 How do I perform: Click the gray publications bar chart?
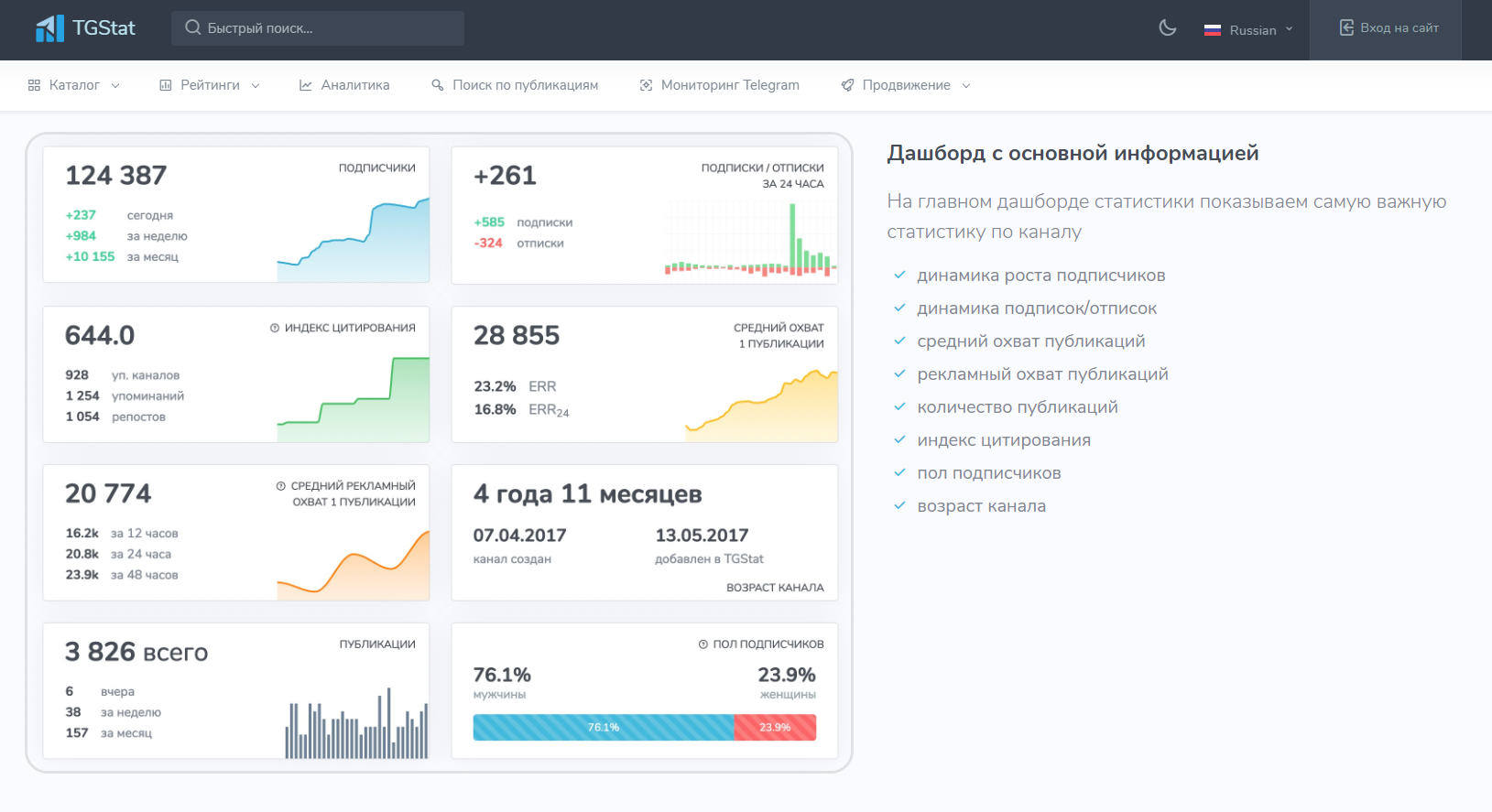pos(356,723)
